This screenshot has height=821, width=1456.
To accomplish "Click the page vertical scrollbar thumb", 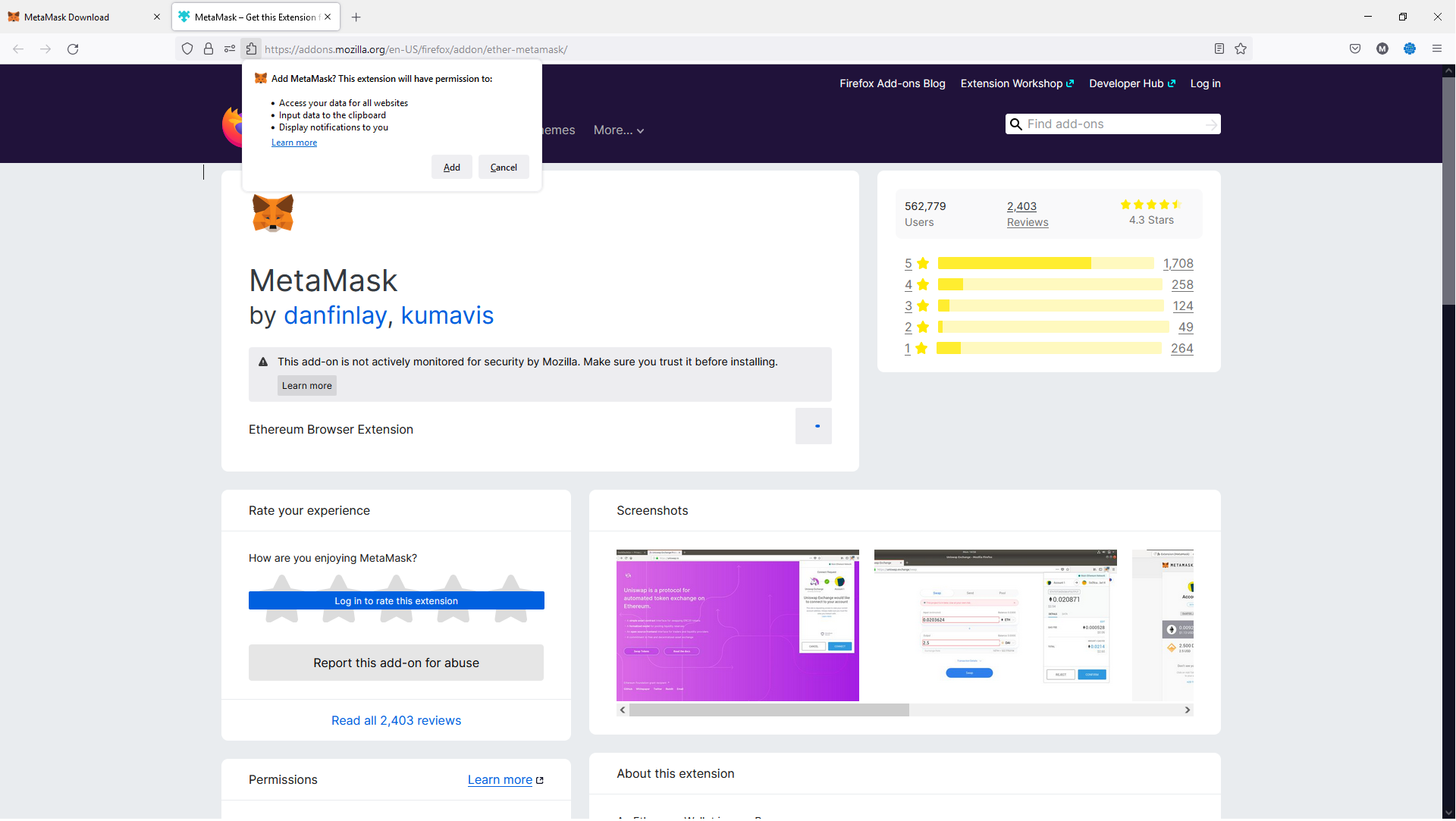I will pyautogui.click(x=1448, y=190).
